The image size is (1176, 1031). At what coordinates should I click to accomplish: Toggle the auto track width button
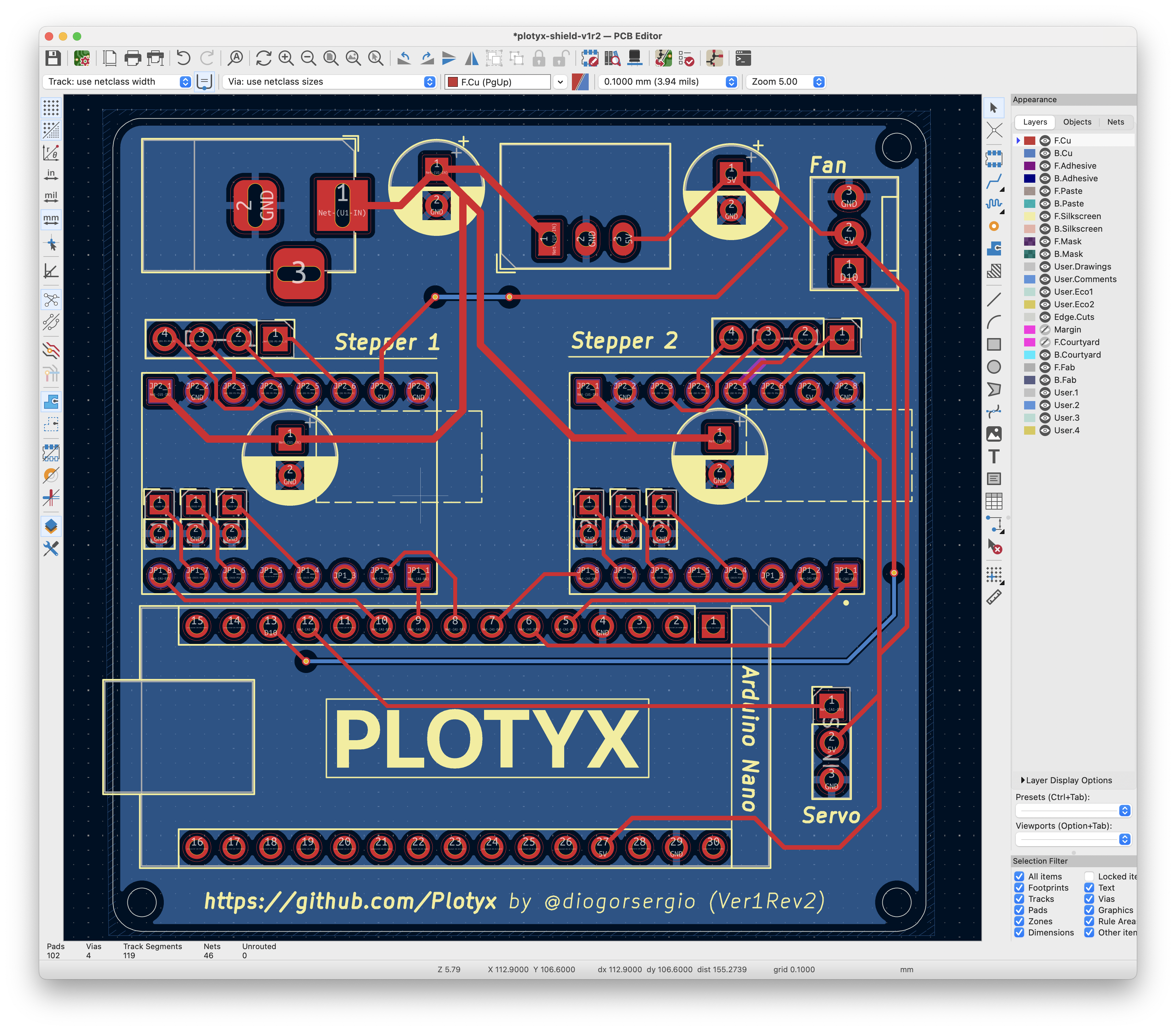pos(204,82)
